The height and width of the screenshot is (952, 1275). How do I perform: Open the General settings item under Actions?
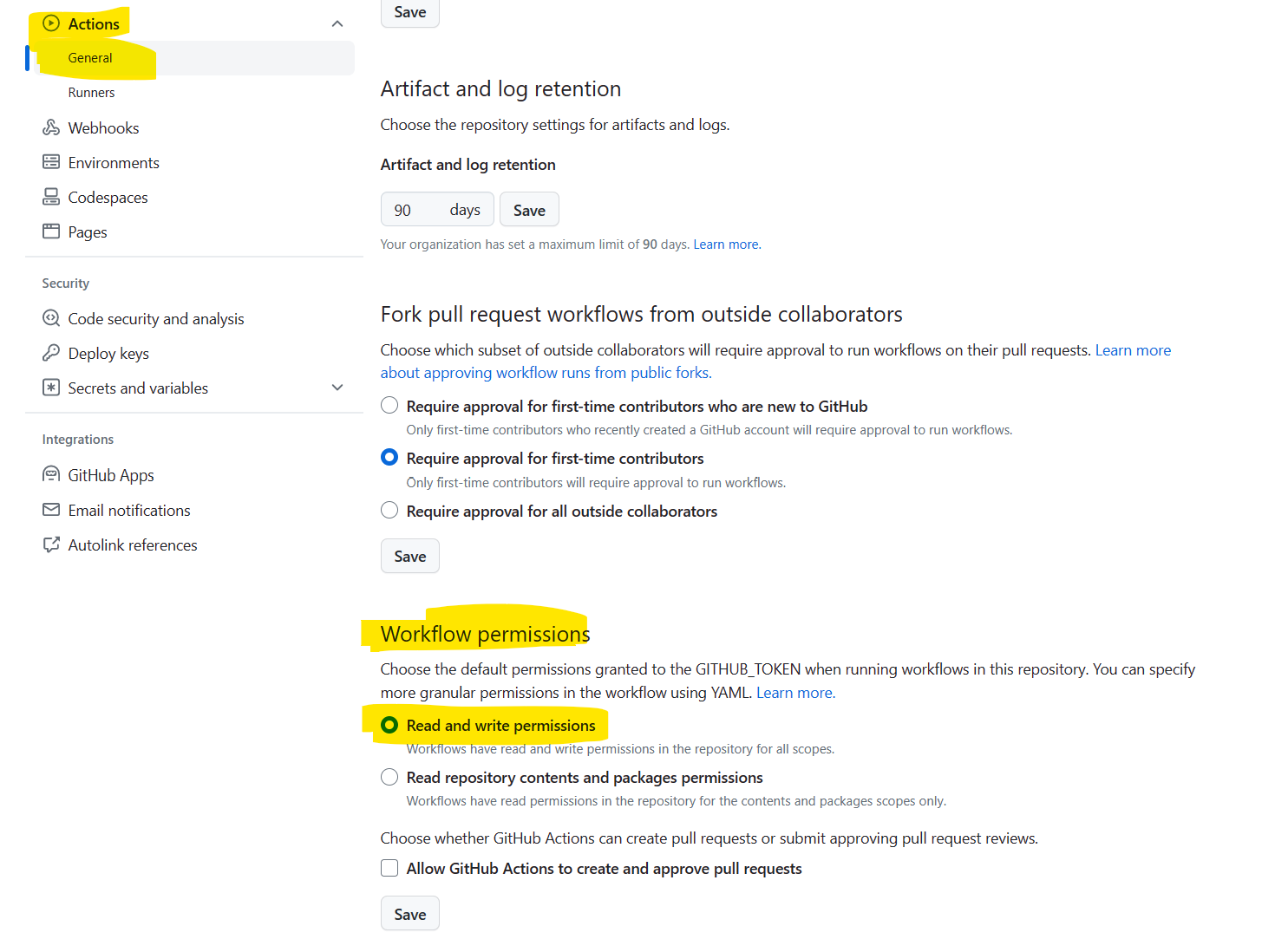90,58
